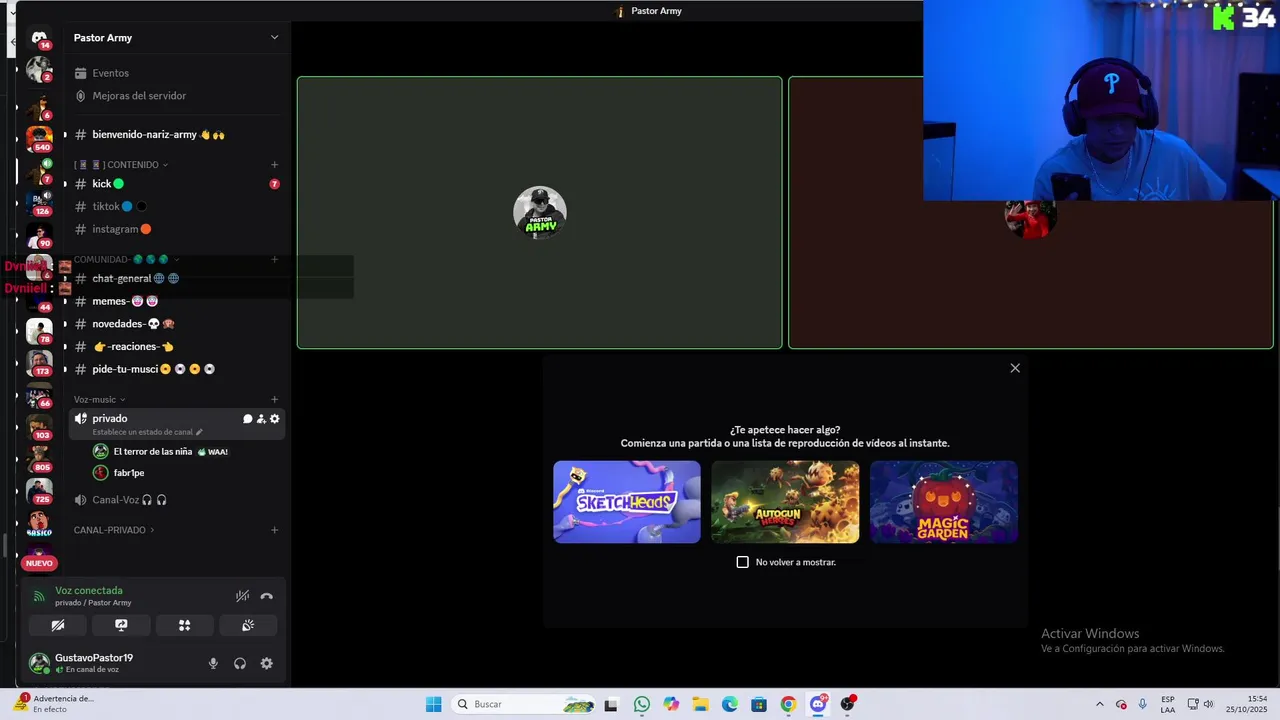
Task: Open the tiktok channel
Action: click(x=177, y=207)
